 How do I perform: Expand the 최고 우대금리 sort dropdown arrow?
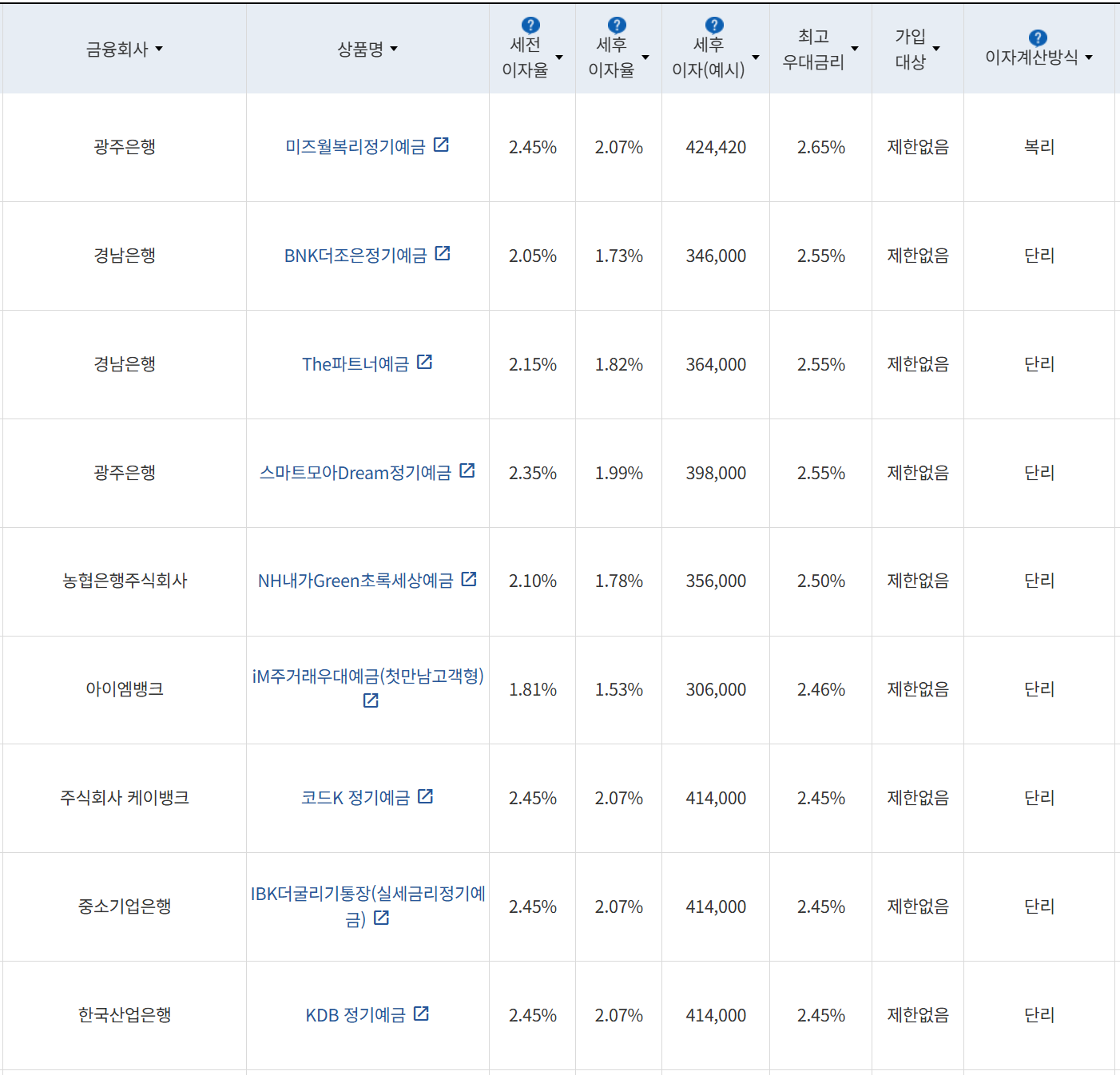855,49
